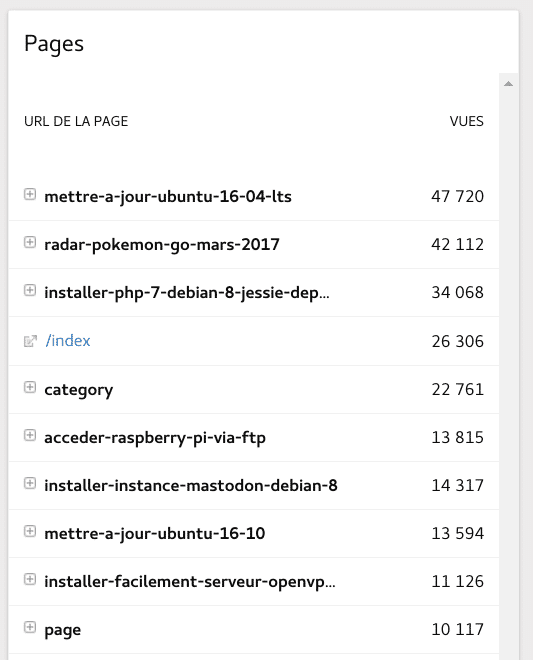Sort by VUES column header
Screen dimensions: 533x660
466,121
